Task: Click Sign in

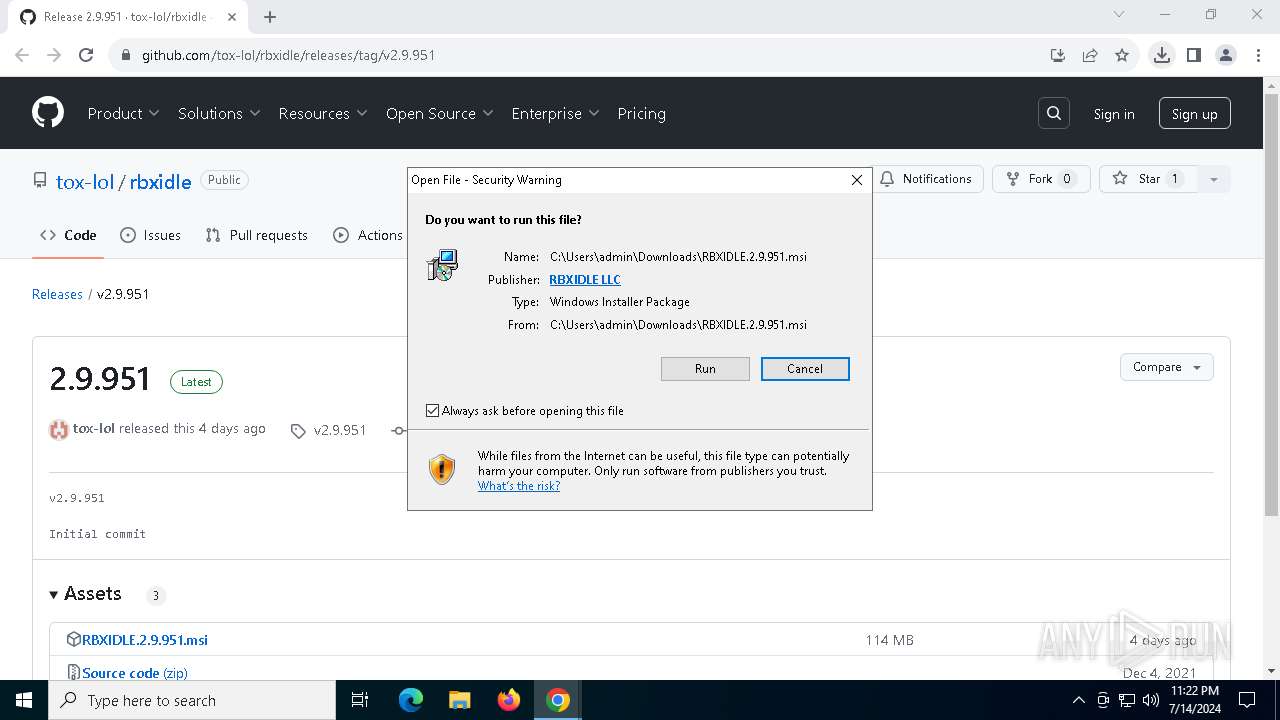Action: (x=1114, y=114)
